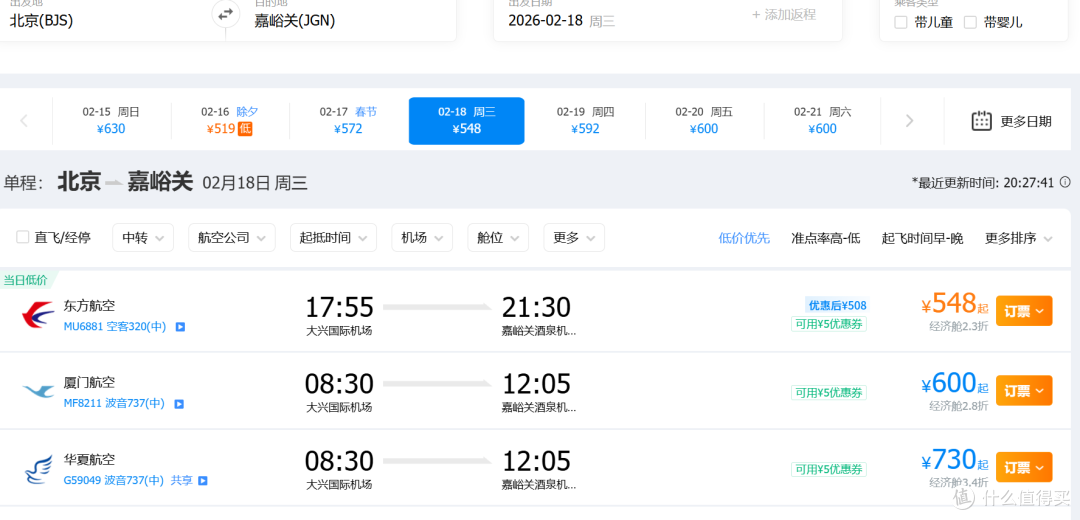Screen dimensions: 1080x520
Task: Edit the departure city 北京(BJS) field
Action: [x=41, y=21]
